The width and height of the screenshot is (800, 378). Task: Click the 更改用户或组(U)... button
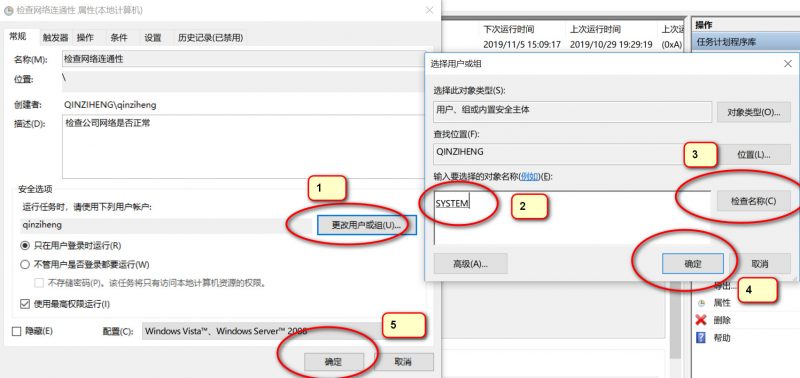pyautogui.click(x=366, y=225)
